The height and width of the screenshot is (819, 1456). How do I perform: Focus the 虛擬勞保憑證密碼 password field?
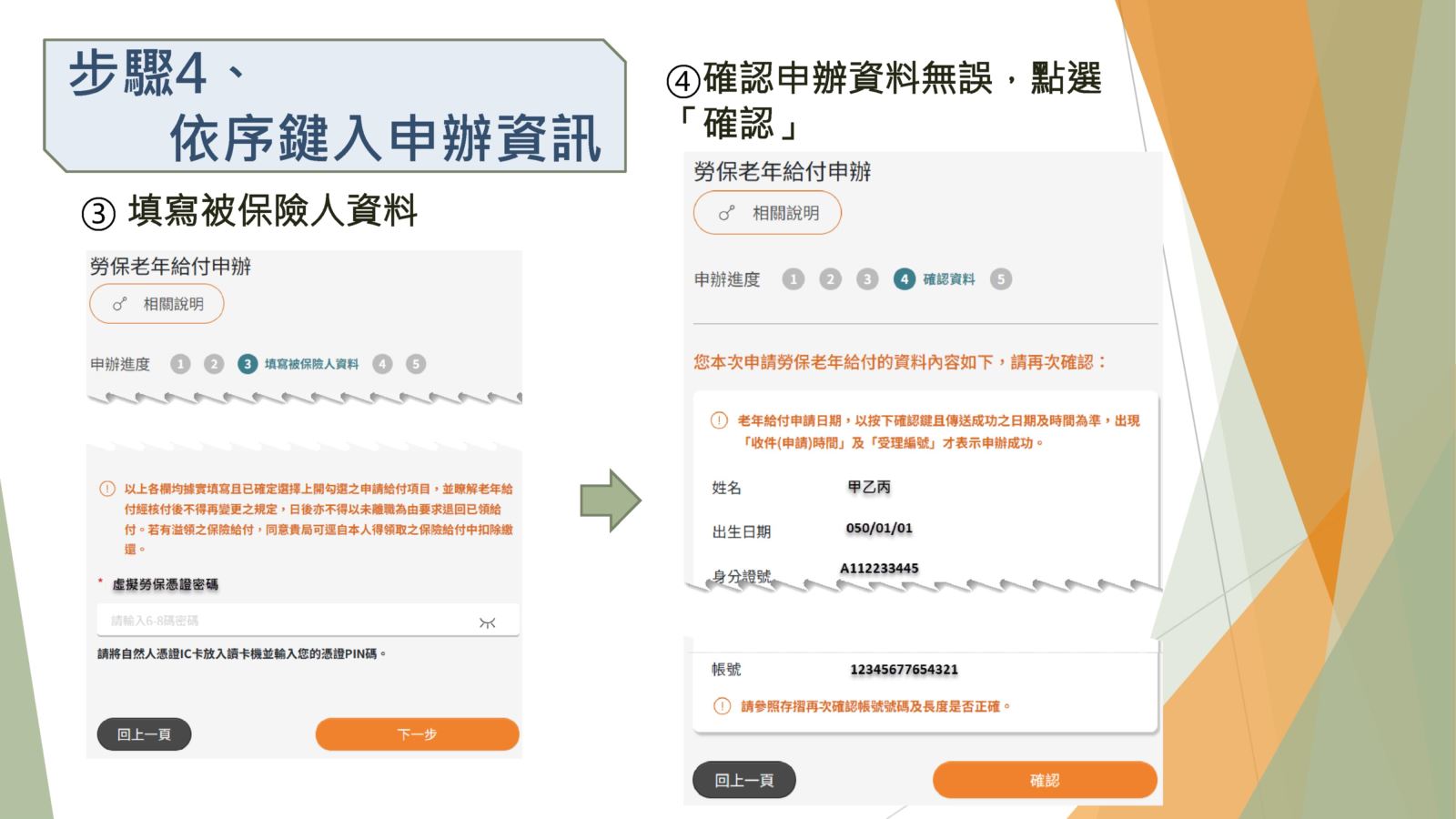308,621
